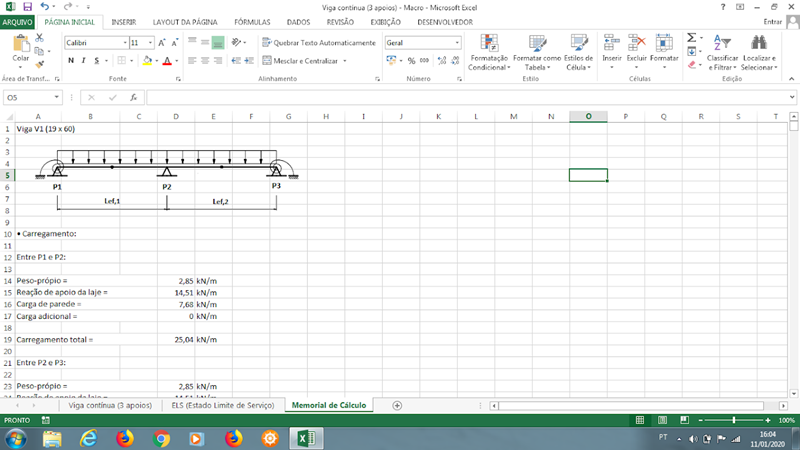Expand the Name Box dropdown arrow
The width and height of the screenshot is (800, 450).
(57, 98)
